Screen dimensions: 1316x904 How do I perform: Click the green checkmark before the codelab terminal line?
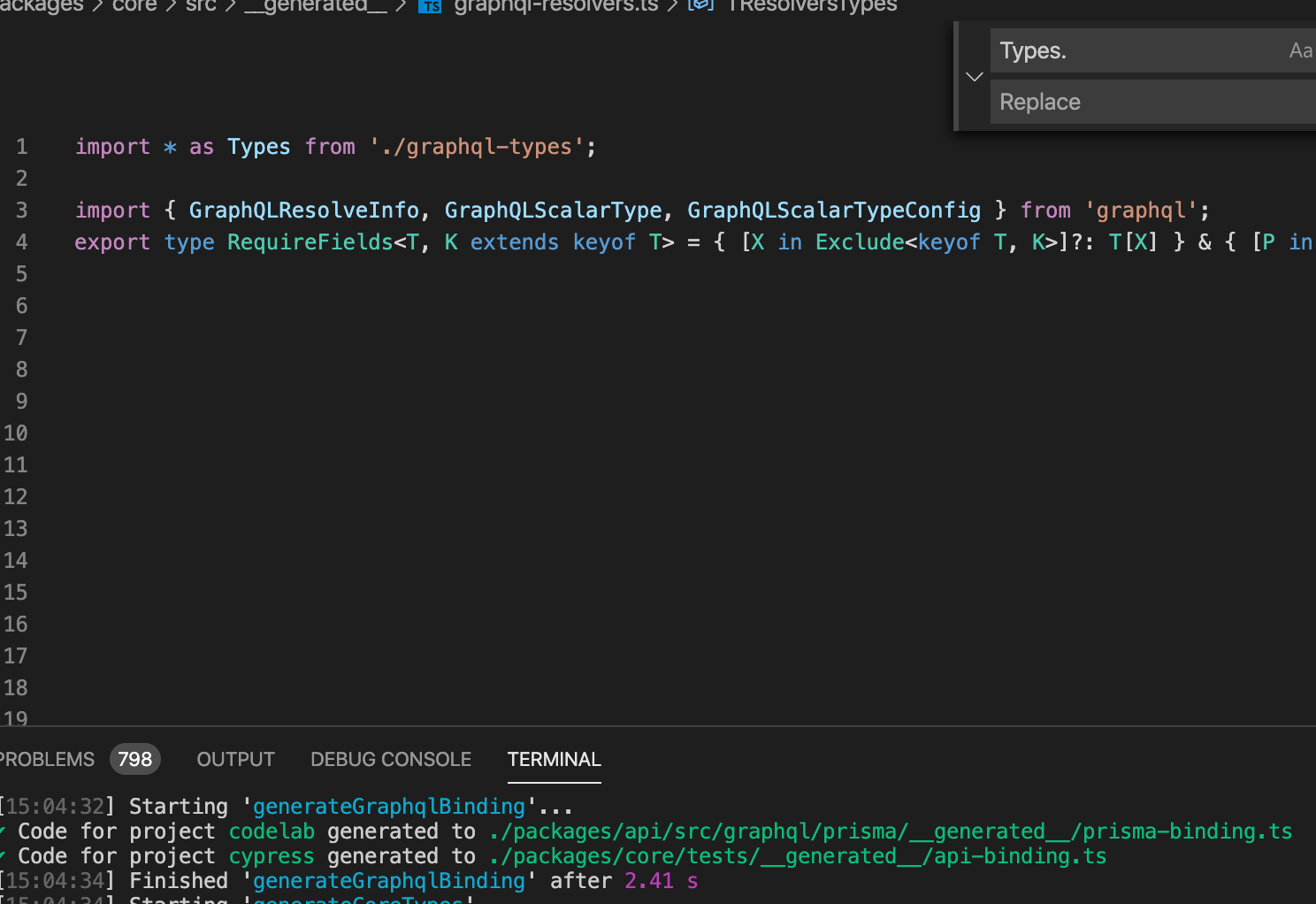coord(4,831)
